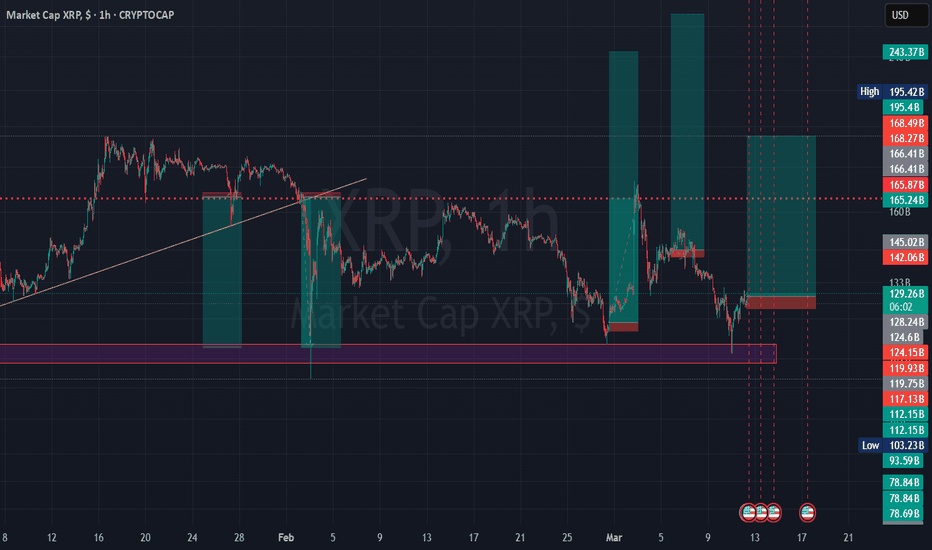Click the 16 date on the time axis
Viewport: 932px width, 550px height.
tap(99, 538)
